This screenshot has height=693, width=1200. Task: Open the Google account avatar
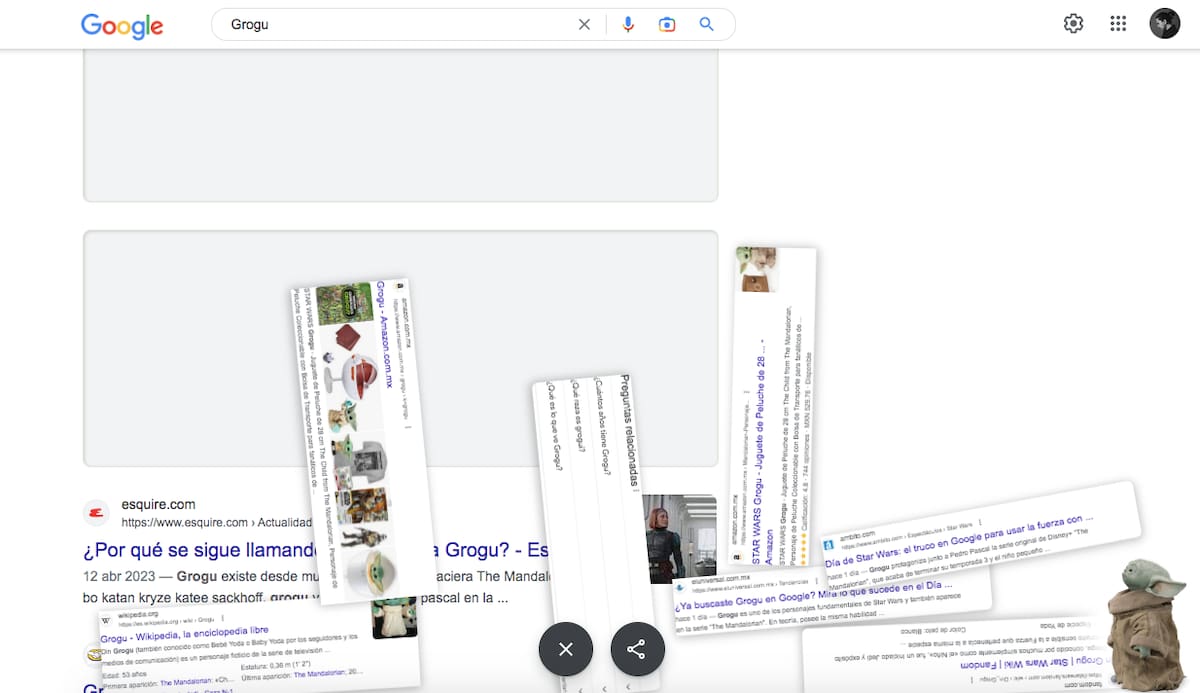point(1165,24)
